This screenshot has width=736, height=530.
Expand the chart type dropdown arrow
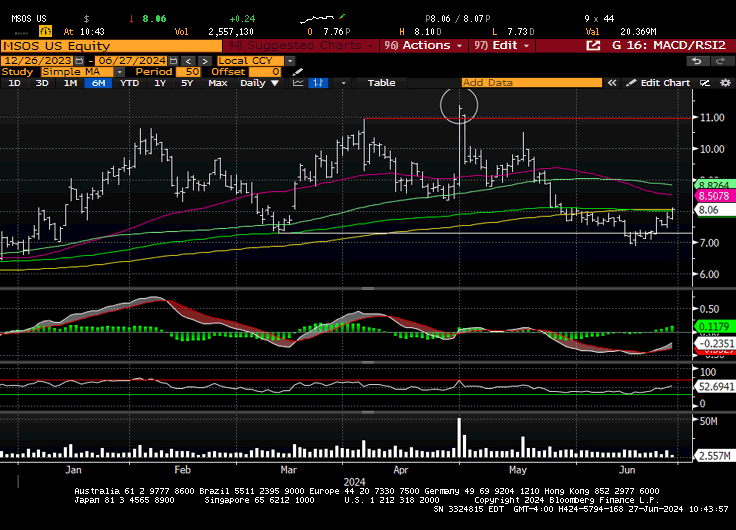coord(343,83)
